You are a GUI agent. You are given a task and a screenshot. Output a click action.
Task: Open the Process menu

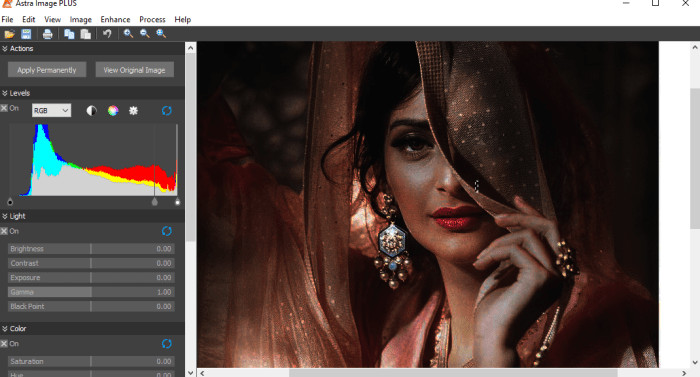152,20
